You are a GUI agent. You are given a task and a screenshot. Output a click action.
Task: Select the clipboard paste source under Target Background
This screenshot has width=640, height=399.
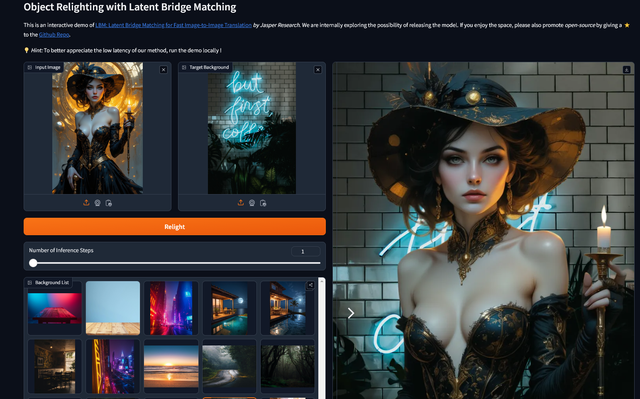[263, 203]
